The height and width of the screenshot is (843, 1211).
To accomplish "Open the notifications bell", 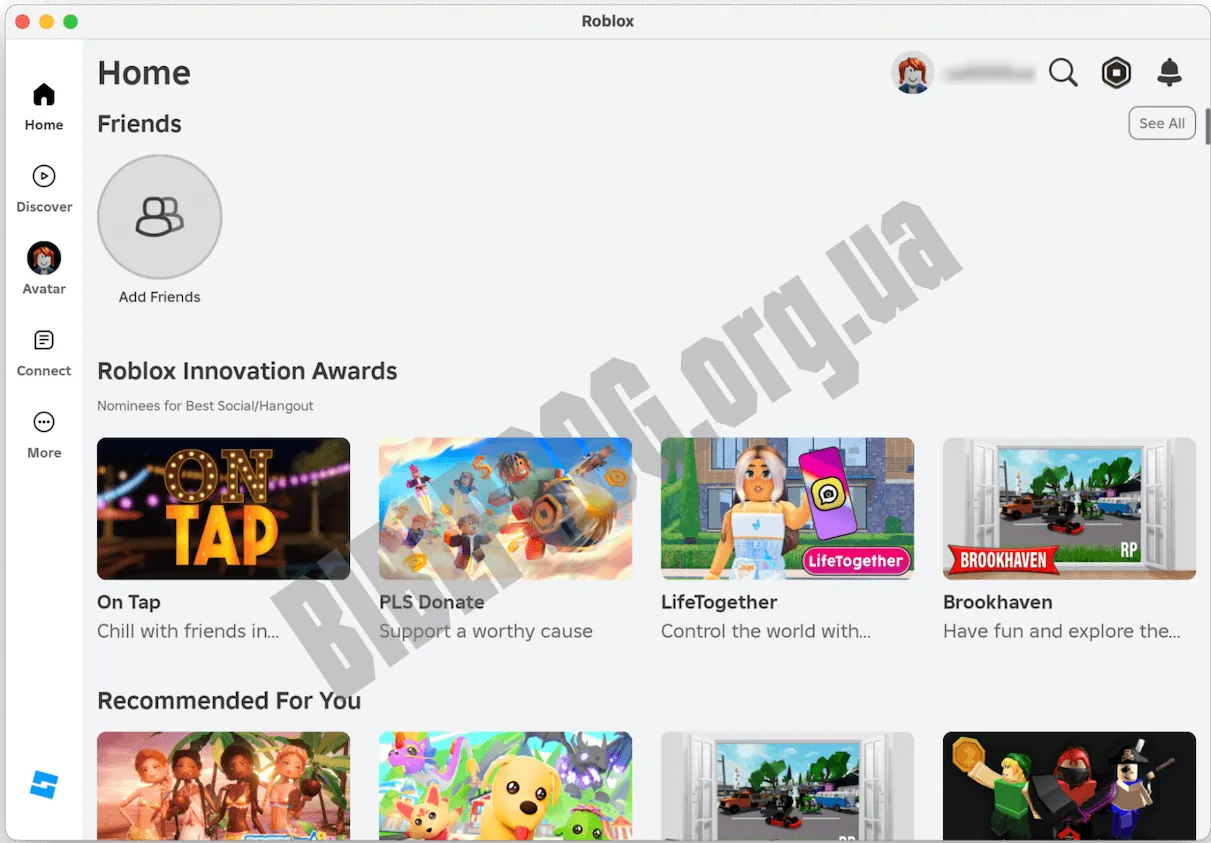I will [x=1169, y=73].
